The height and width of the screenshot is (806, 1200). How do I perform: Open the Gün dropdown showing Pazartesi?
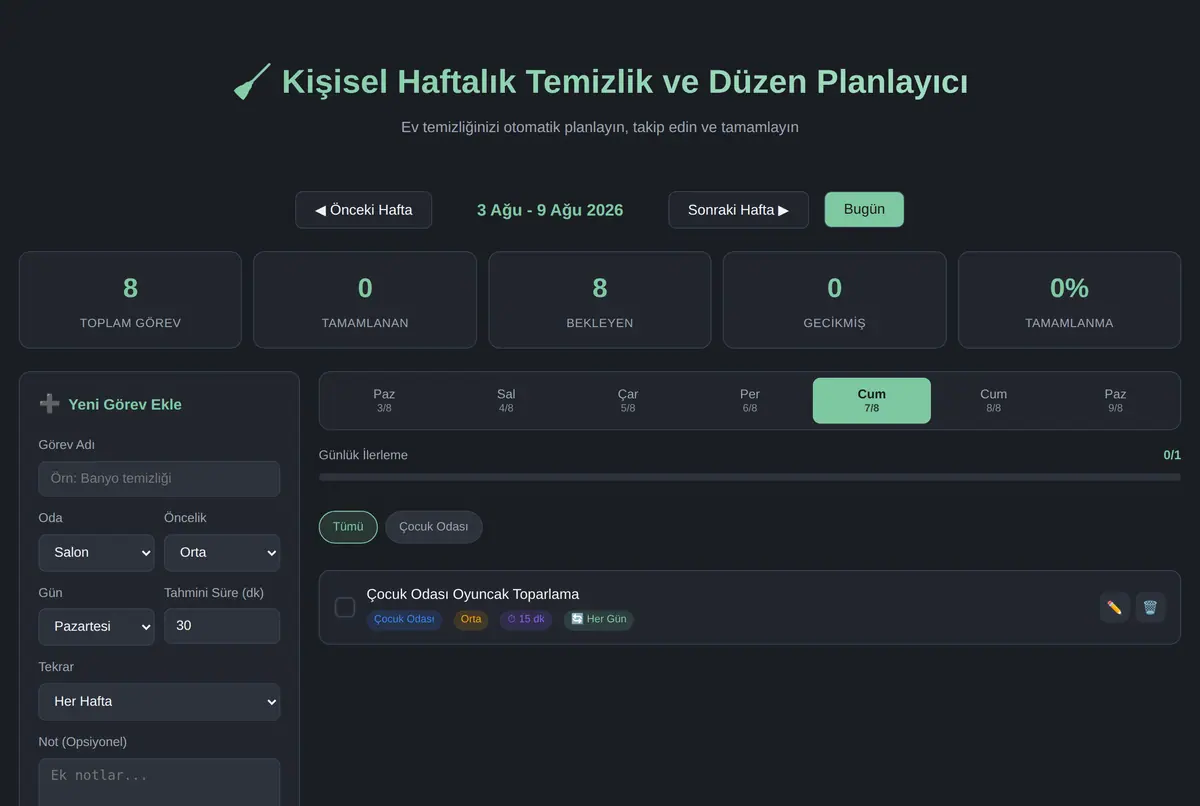tap(96, 626)
